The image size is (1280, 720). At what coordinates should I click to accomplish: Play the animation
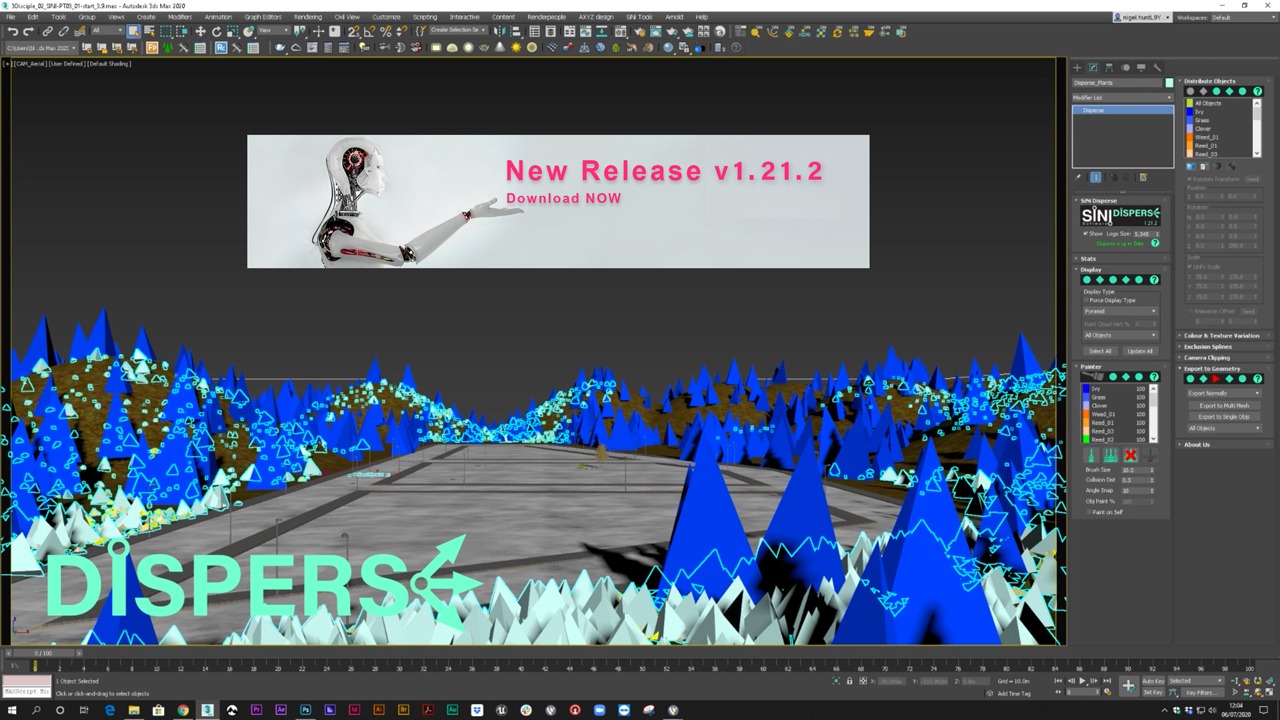pos(1082,681)
